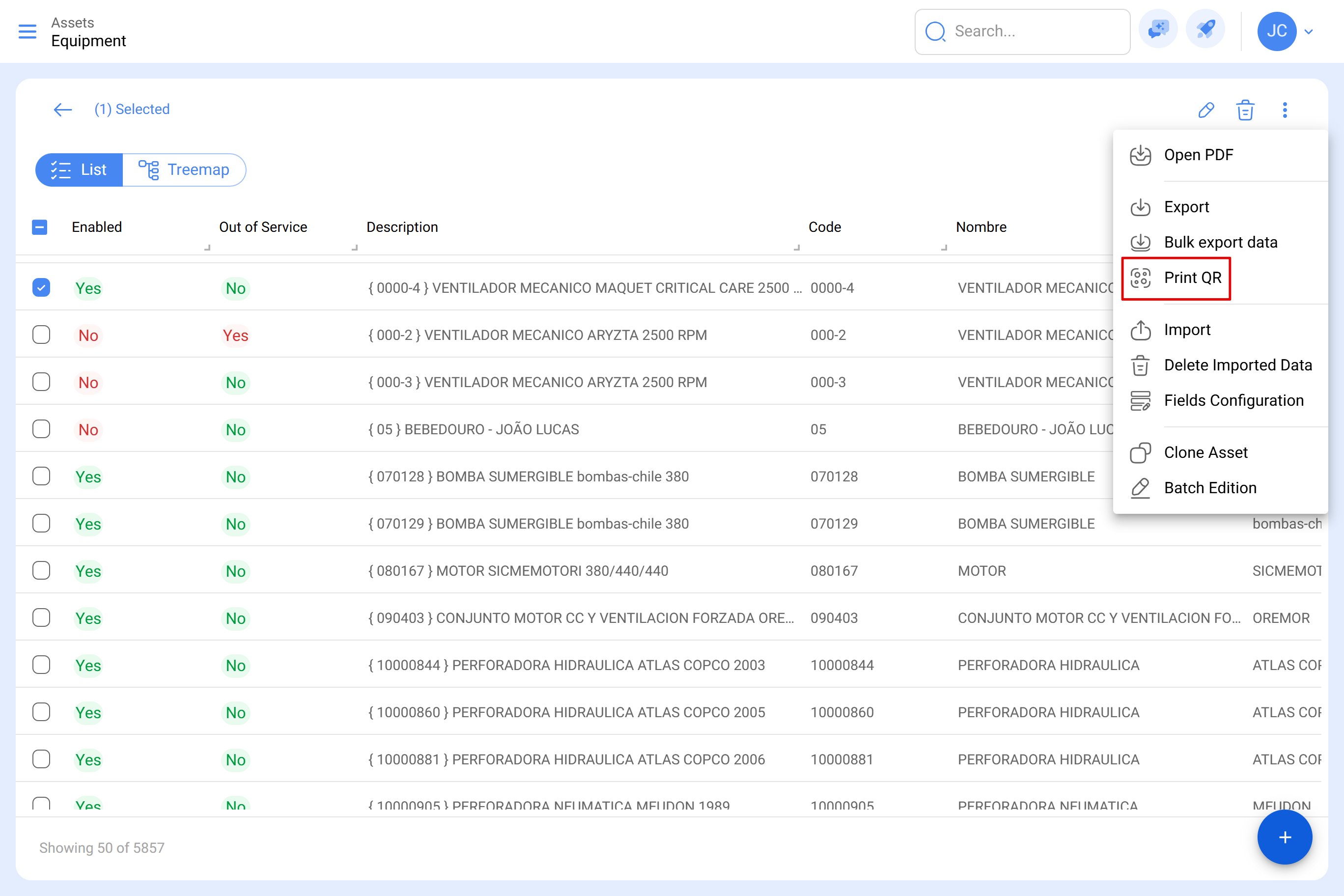Check the 070129 BOMBA SUMERGIBLE row
The image size is (1344, 896).
pos(41,524)
